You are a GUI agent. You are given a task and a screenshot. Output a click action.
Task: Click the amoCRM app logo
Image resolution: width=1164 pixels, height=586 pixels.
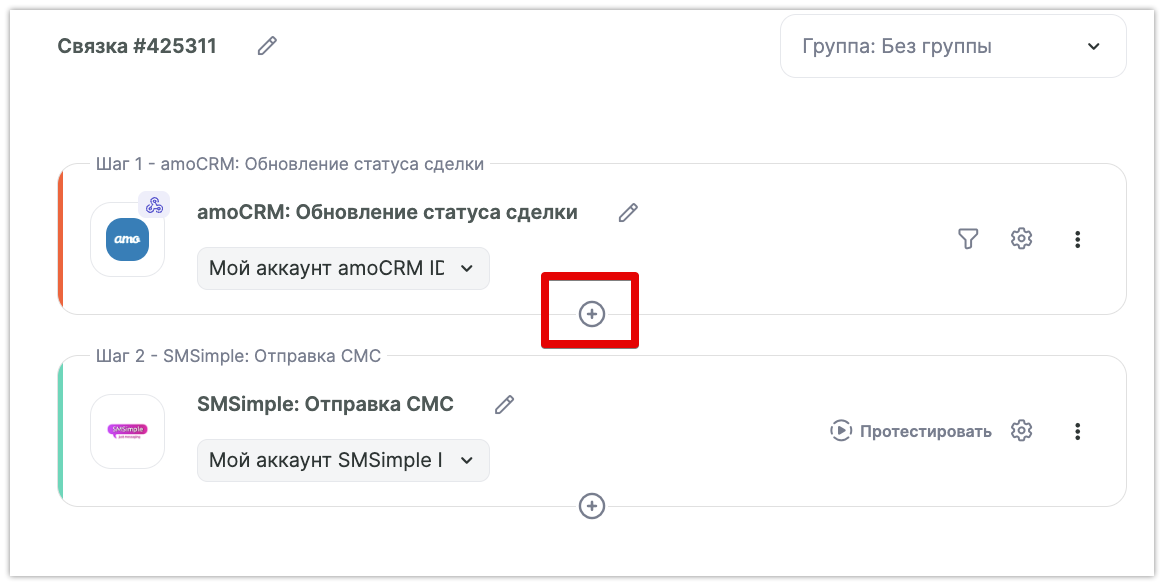127,240
